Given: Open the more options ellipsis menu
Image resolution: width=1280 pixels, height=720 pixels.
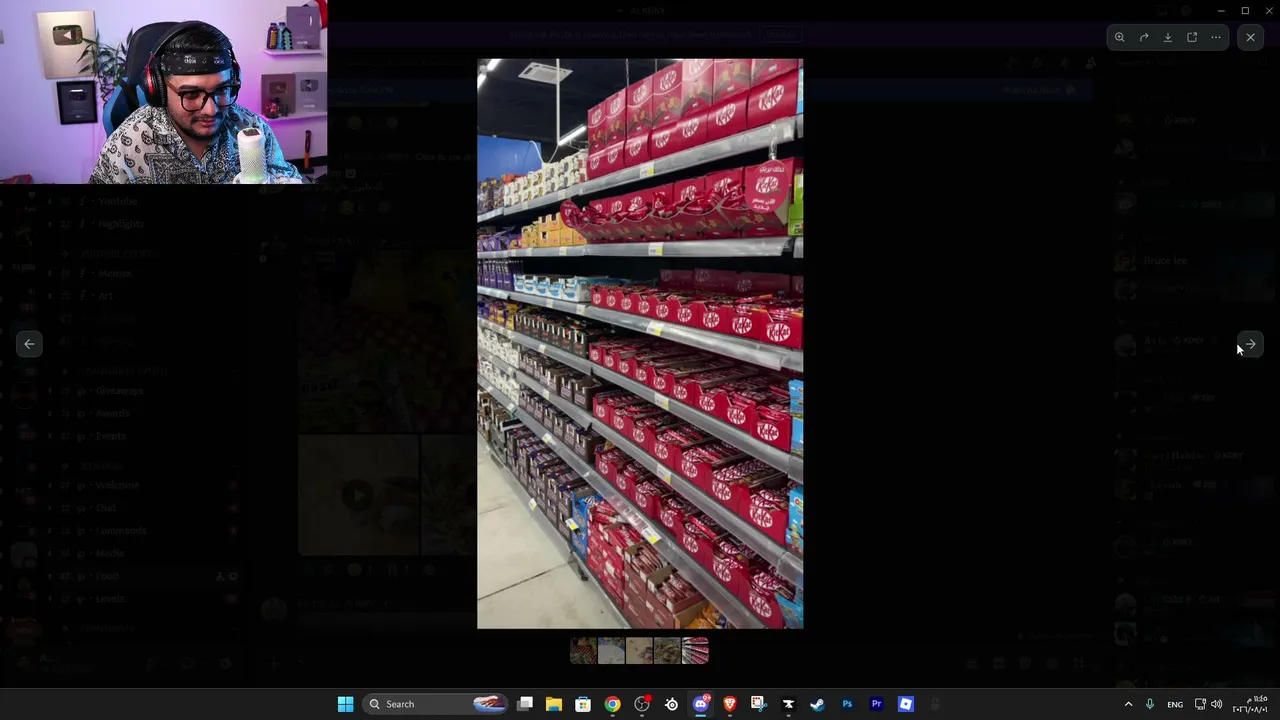Looking at the screenshot, I should (1216, 37).
